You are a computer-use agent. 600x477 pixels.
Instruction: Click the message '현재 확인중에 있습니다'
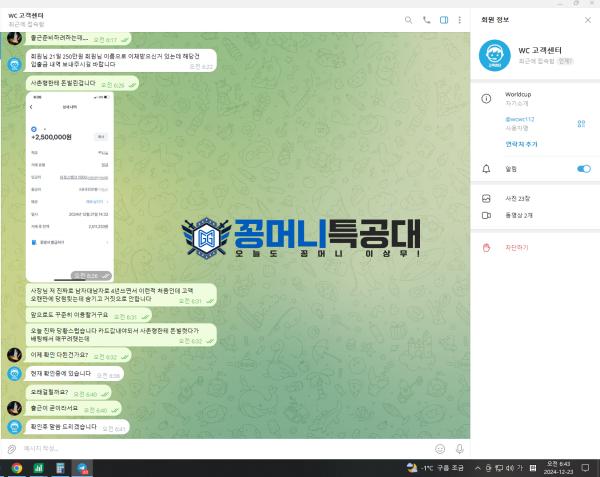point(75,374)
